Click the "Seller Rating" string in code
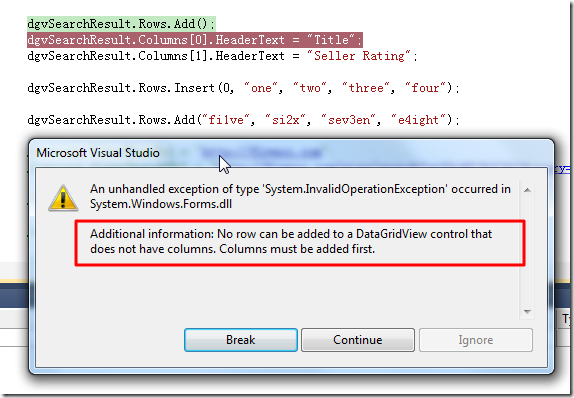This screenshot has width=574, height=398. click(x=359, y=56)
